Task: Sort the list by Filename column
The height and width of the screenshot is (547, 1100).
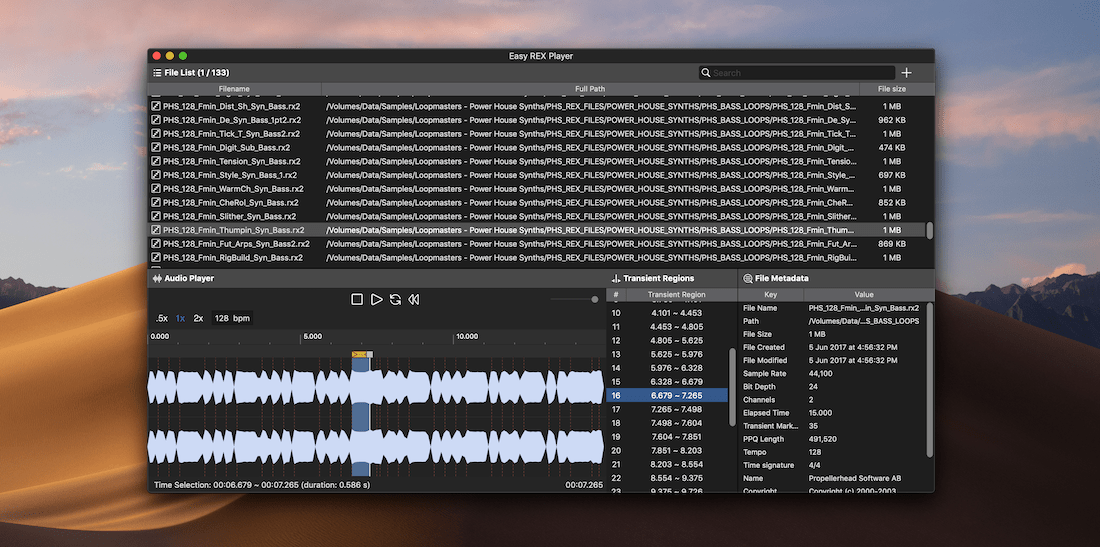Action: pyautogui.click(x=234, y=89)
